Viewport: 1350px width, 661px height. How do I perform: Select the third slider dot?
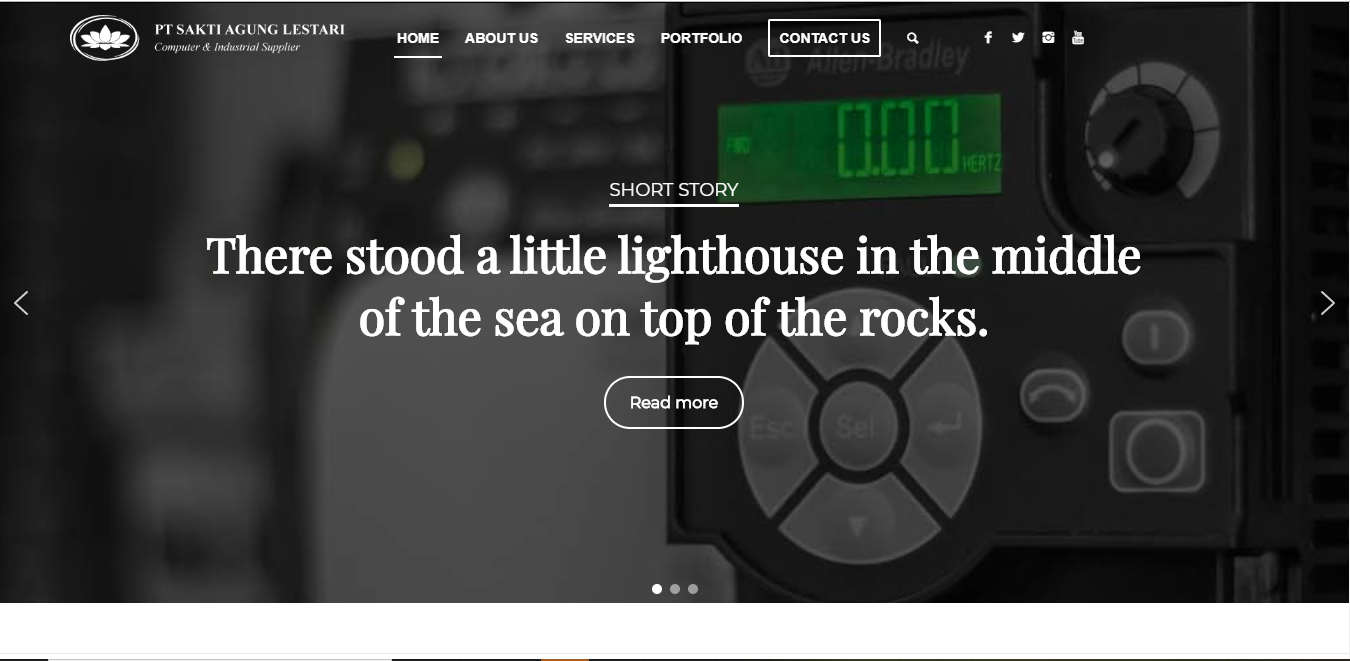[x=693, y=589]
